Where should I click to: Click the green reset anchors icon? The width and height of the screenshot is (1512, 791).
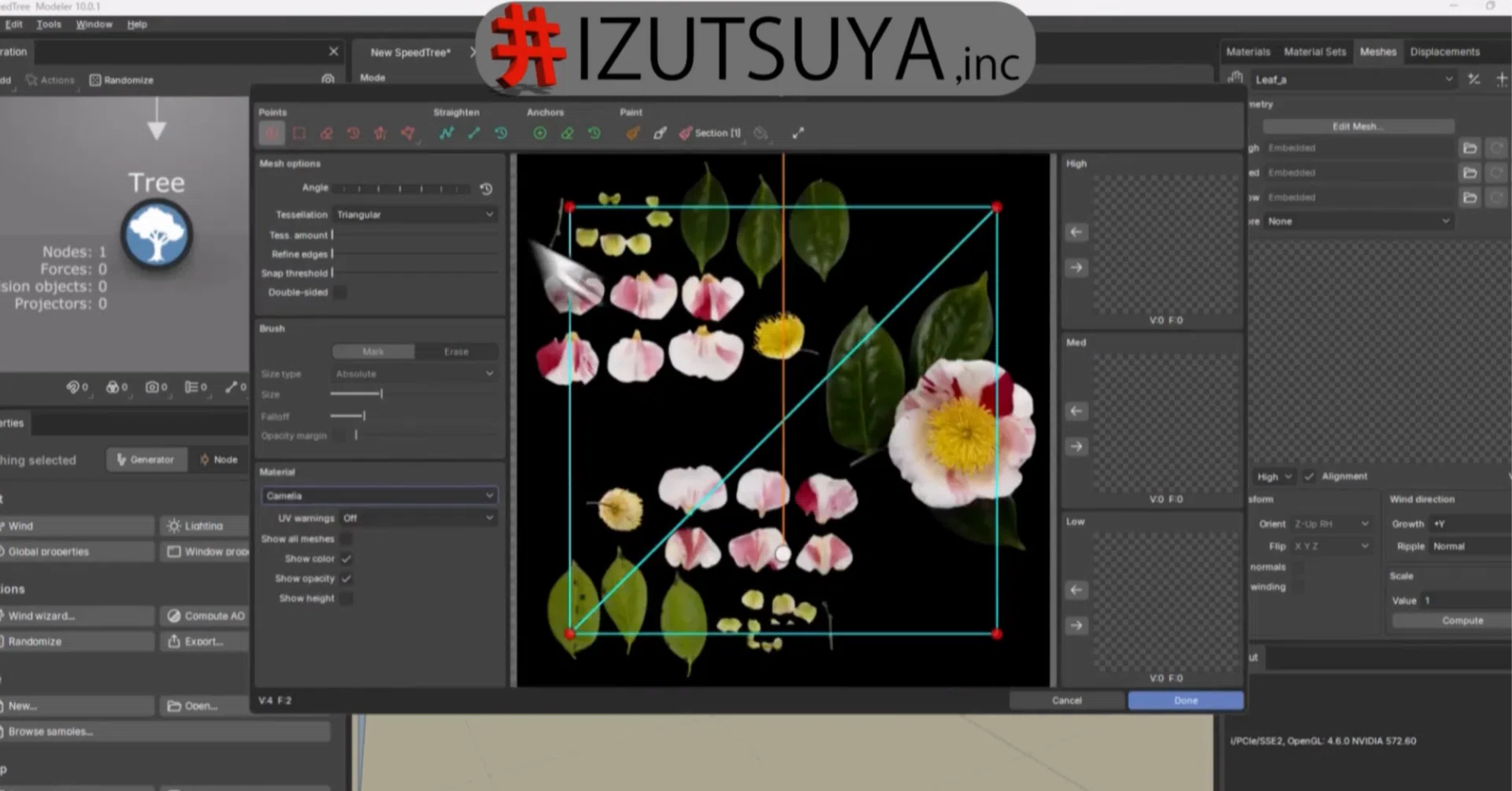tap(594, 134)
